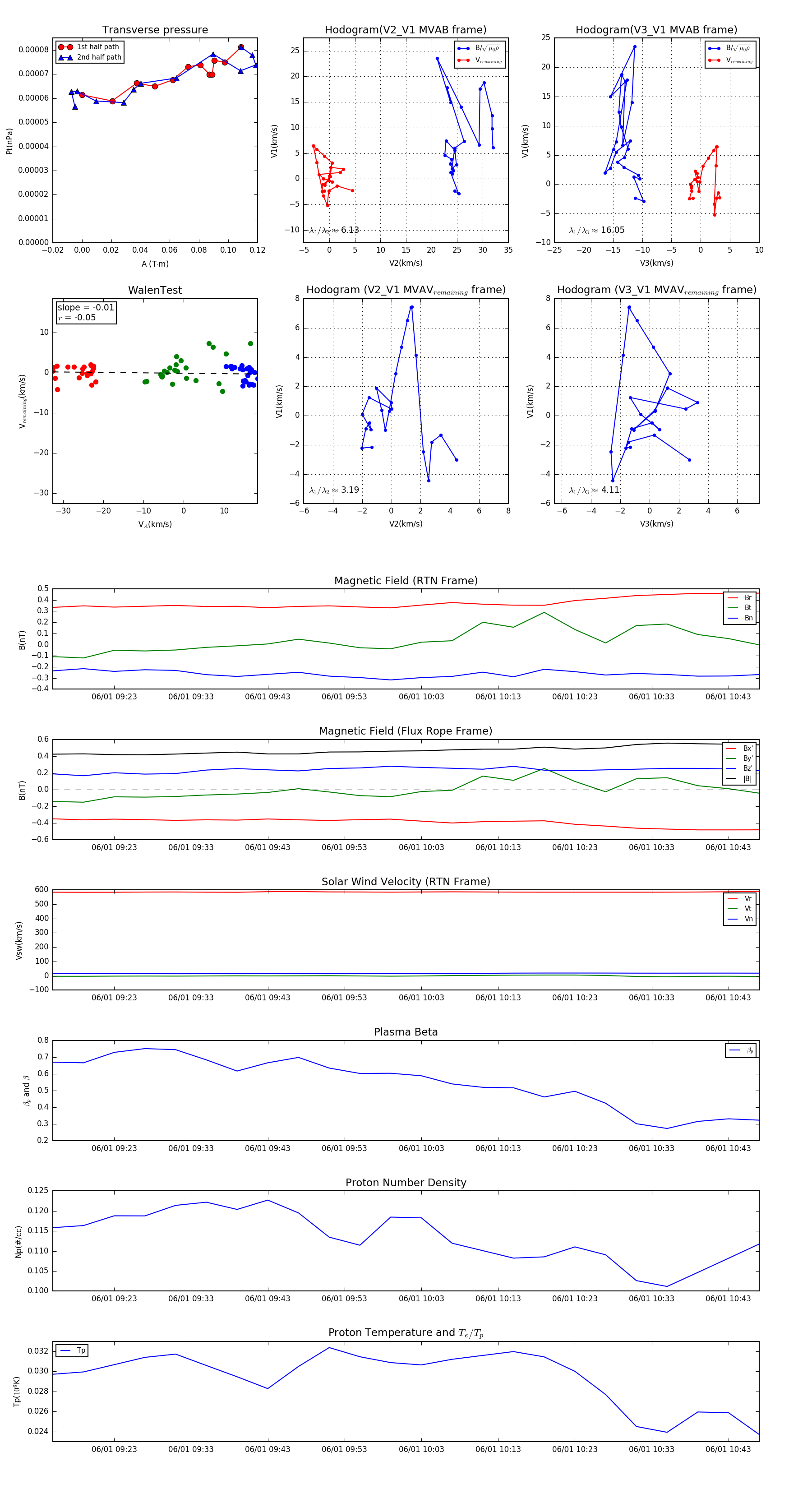
Task: Click the 'Br' legend entry
Action: click(x=740, y=598)
